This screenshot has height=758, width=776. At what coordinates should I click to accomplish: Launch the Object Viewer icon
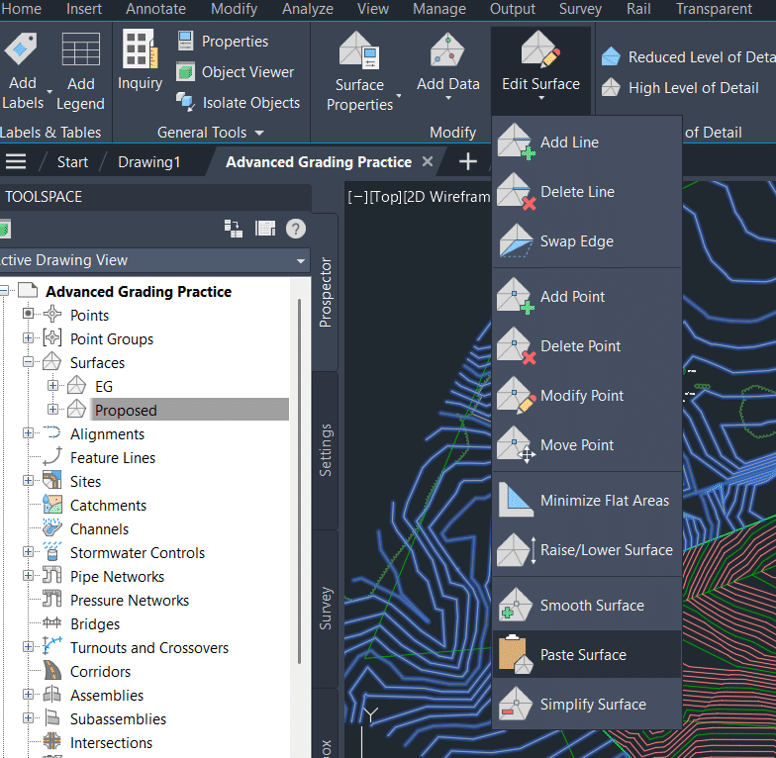pos(186,72)
